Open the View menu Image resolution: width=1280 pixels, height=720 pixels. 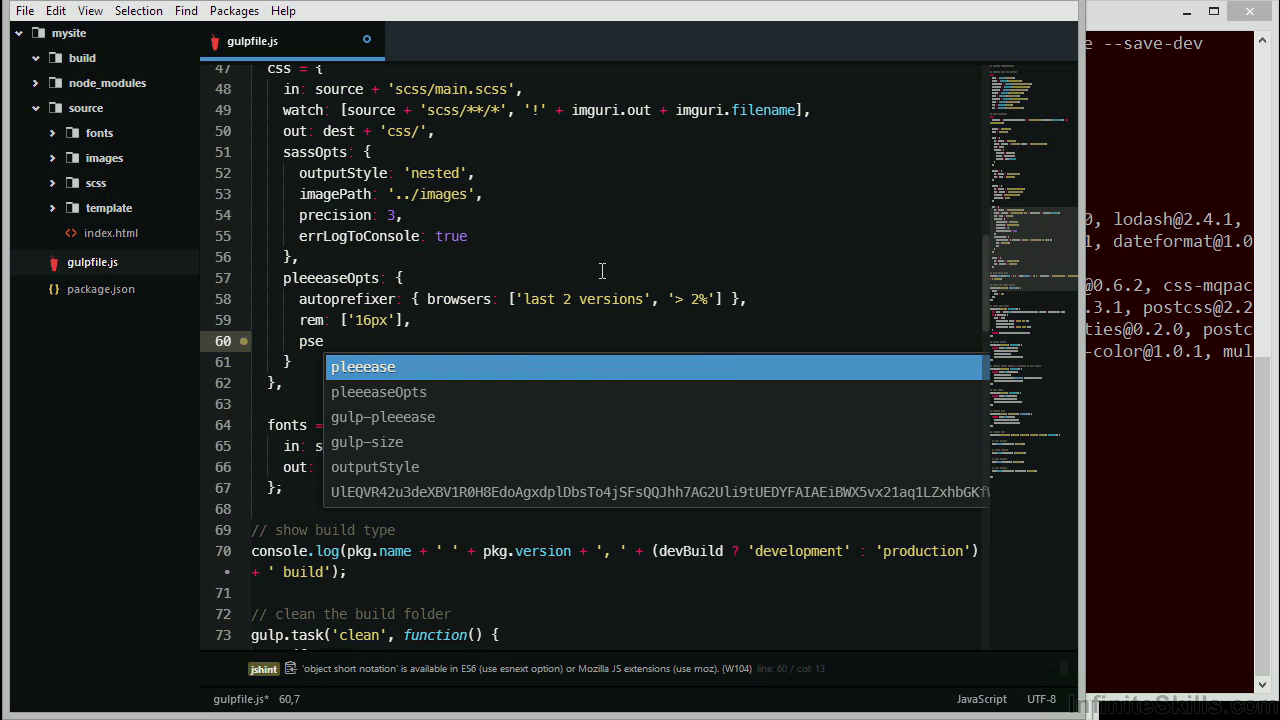click(90, 10)
